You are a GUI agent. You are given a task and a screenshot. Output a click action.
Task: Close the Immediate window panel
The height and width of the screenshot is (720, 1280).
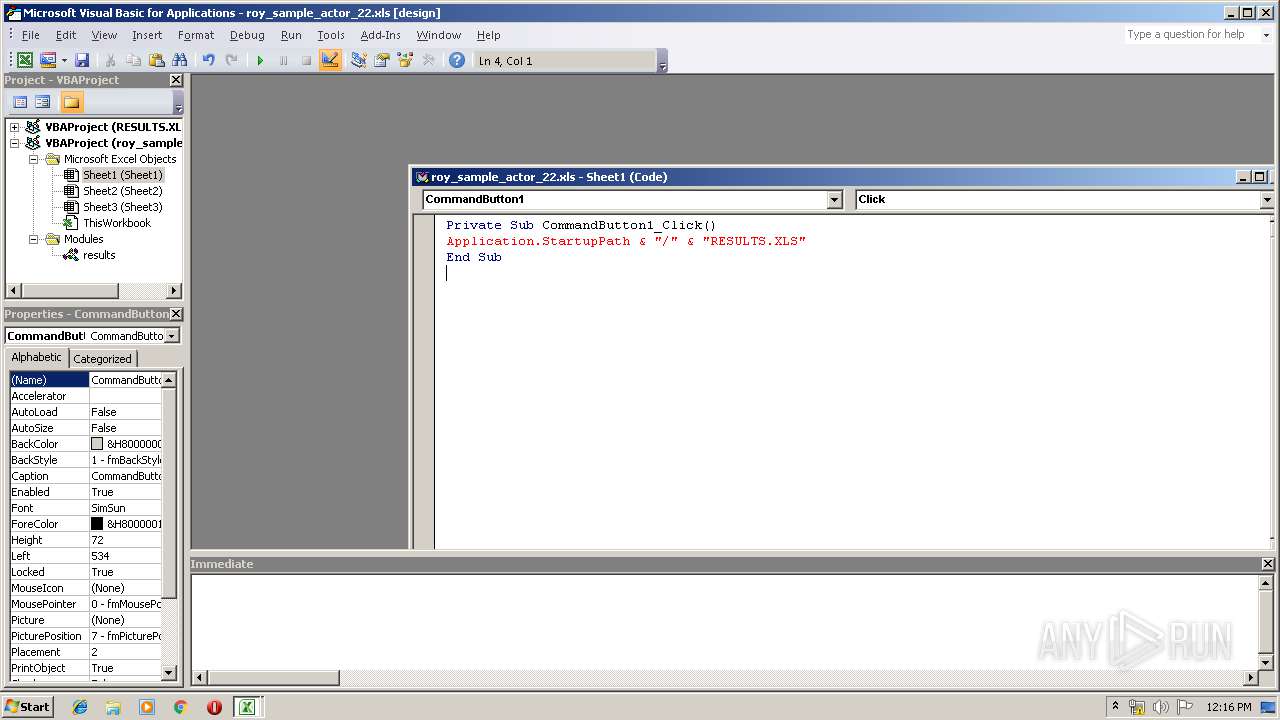(1268, 564)
